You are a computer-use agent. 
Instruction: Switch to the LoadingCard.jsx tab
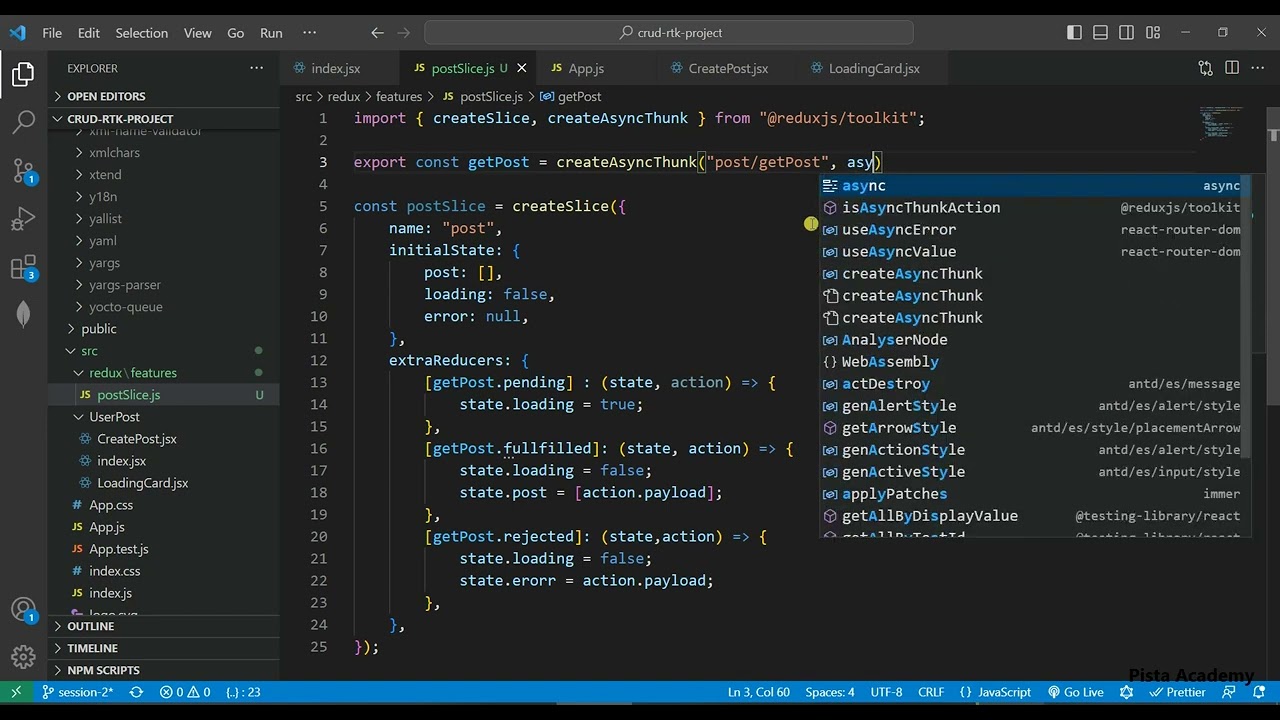pos(874,68)
